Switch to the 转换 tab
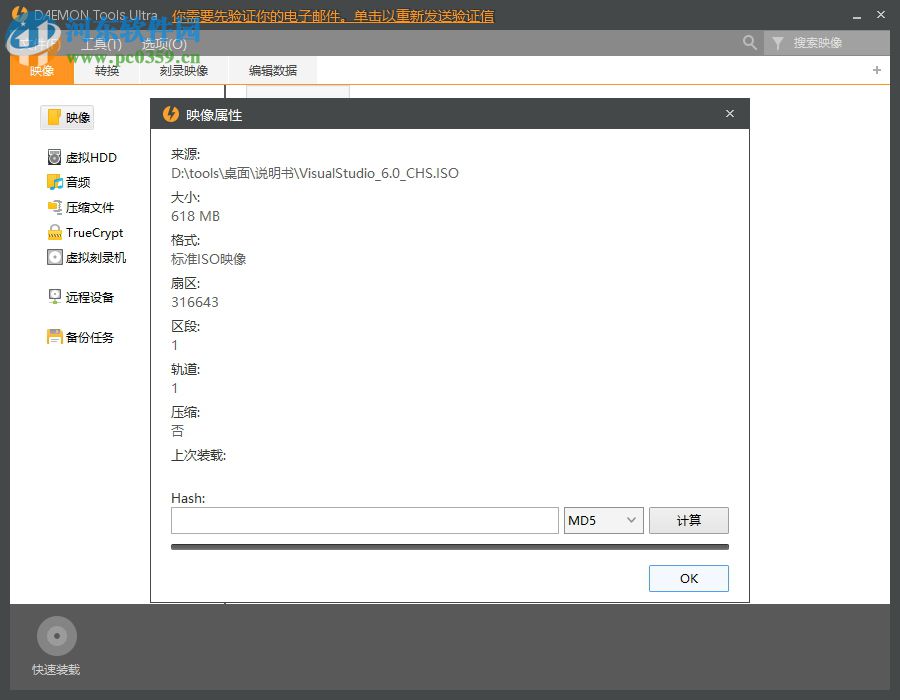The image size is (900, 700). coord(108,71)
